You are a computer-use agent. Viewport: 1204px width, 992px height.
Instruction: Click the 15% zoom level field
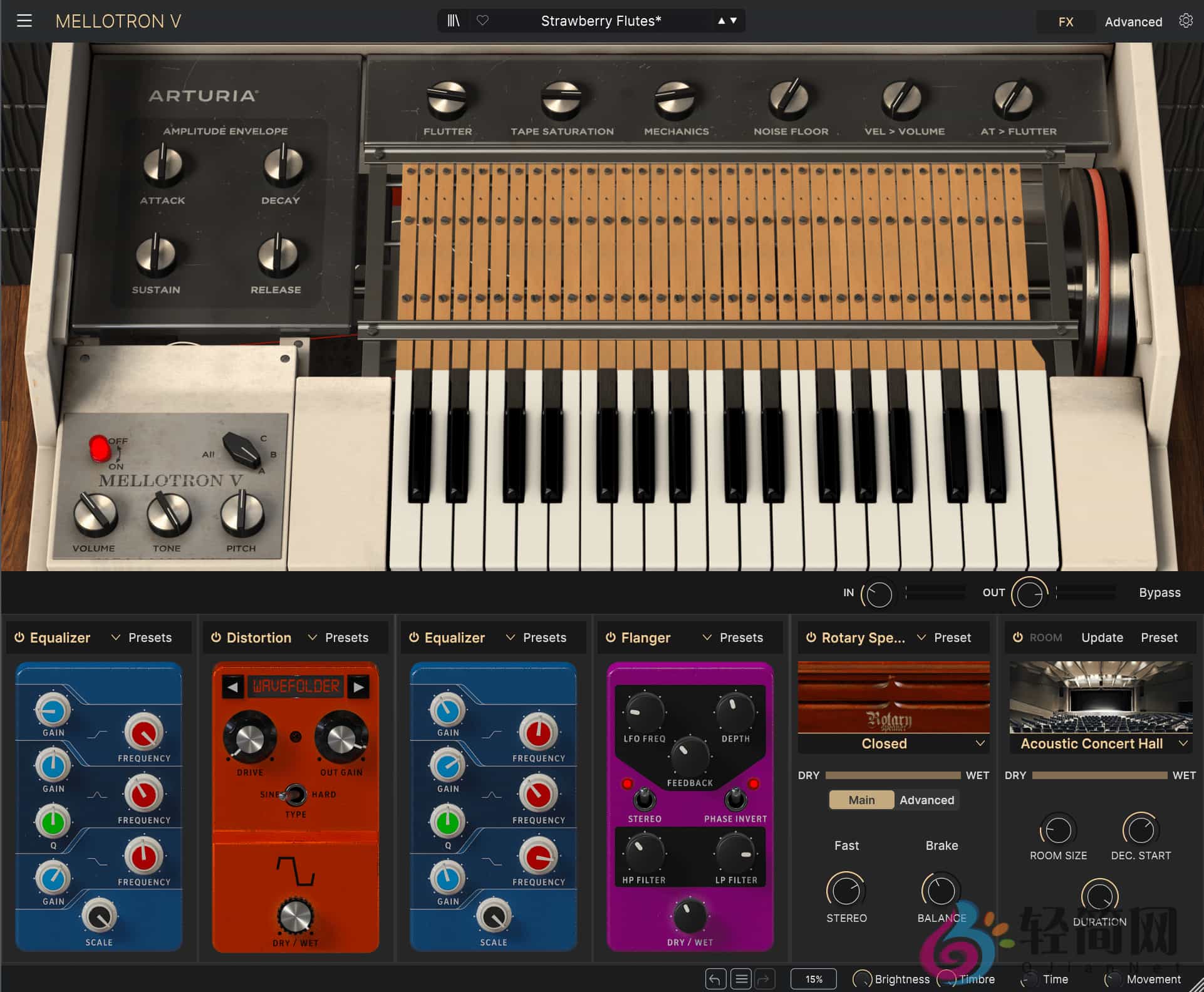[x=812, y=979]
